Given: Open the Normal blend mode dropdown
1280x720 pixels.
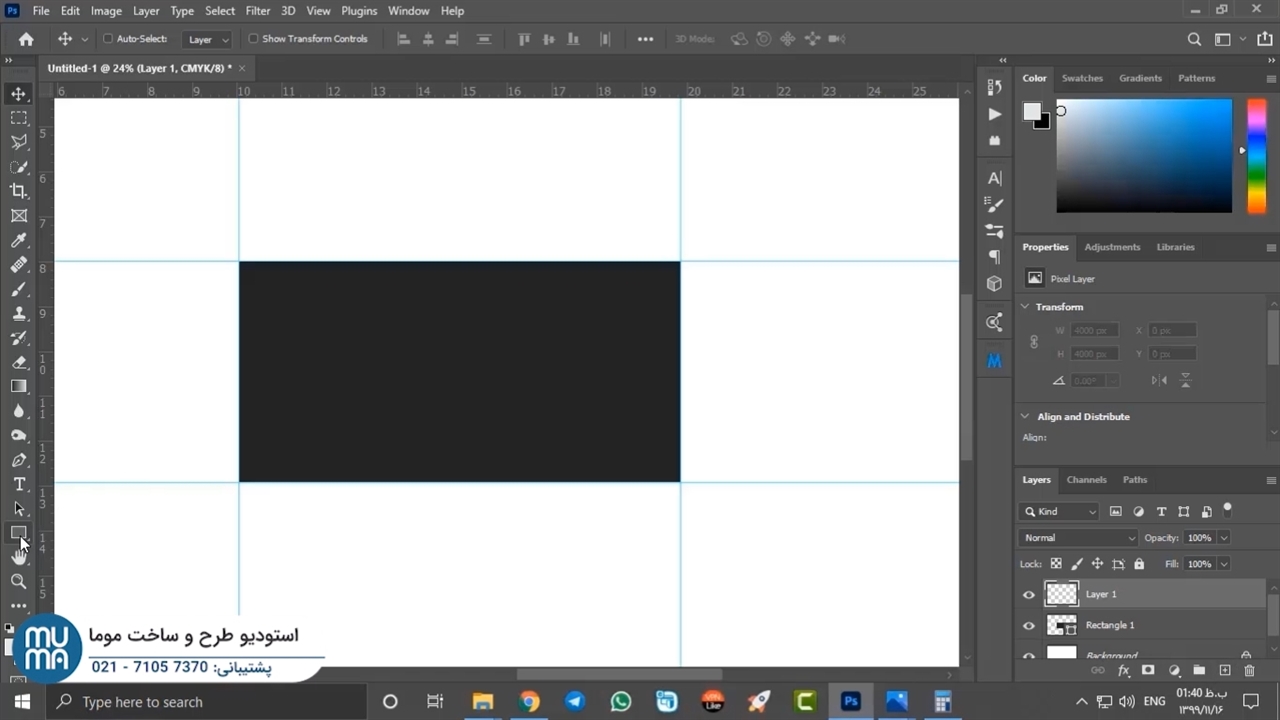Looking at the screenshot, I should (1079, 538).
